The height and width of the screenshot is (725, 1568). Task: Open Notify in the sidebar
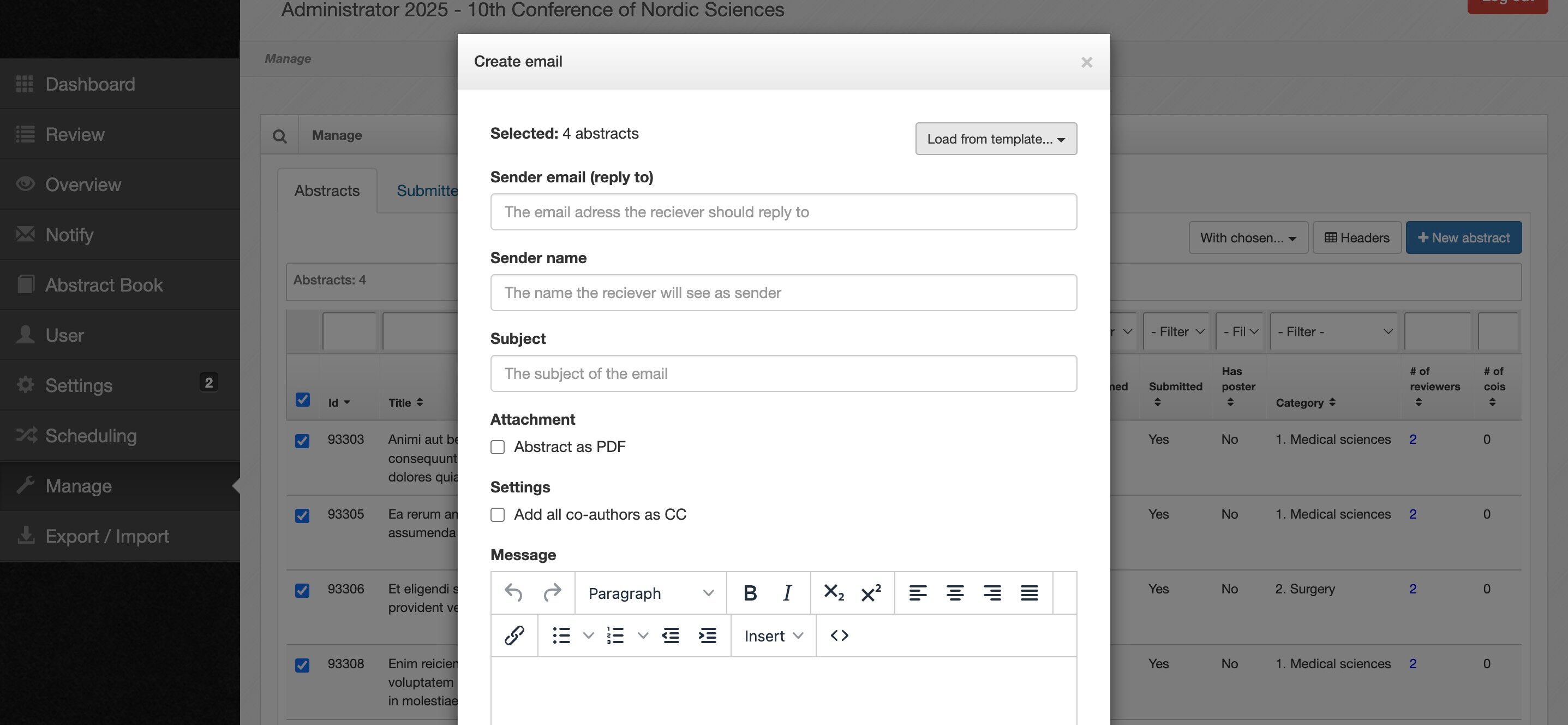click(69, 235)
